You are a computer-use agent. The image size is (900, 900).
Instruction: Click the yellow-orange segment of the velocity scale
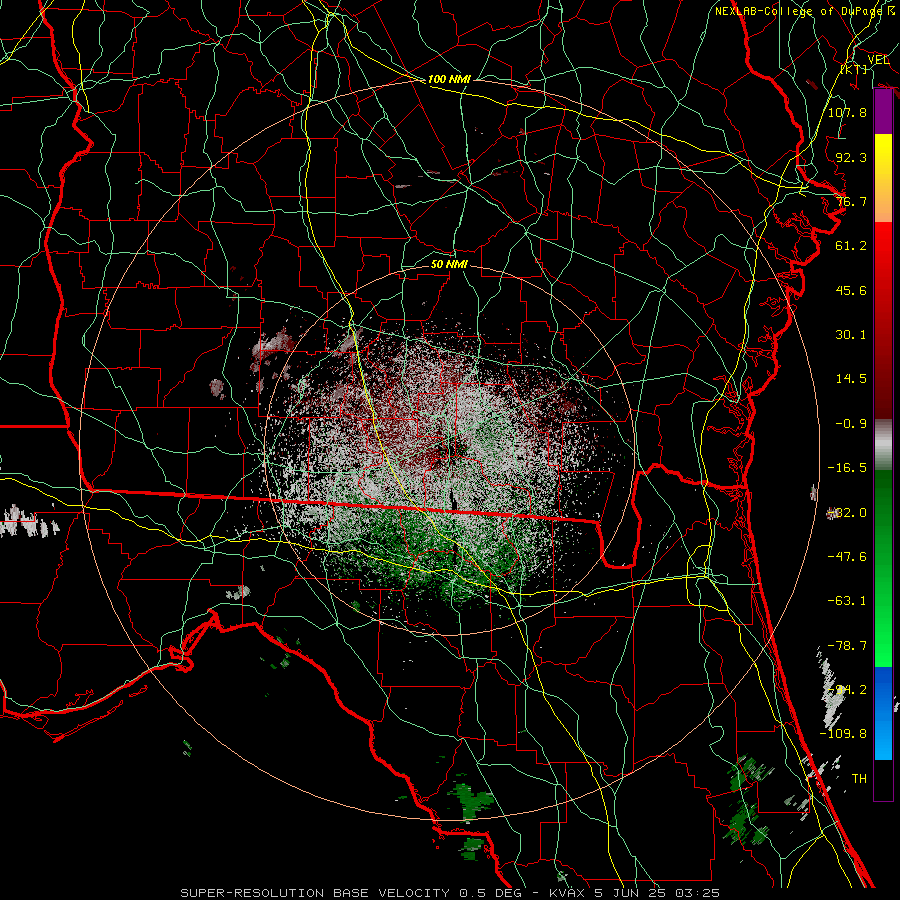[x=883, y=178]
